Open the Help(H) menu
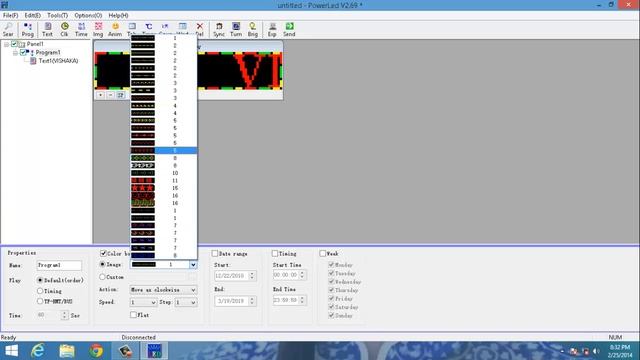Viewport: 640px width, 360px height. [x=118, y=15]
